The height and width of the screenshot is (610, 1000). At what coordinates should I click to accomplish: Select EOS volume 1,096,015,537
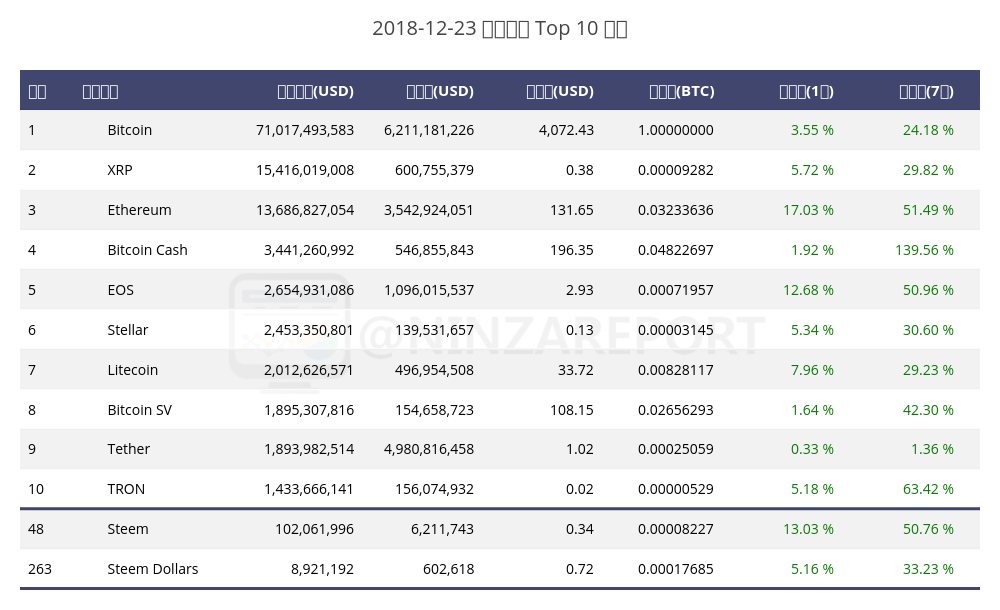429,290
